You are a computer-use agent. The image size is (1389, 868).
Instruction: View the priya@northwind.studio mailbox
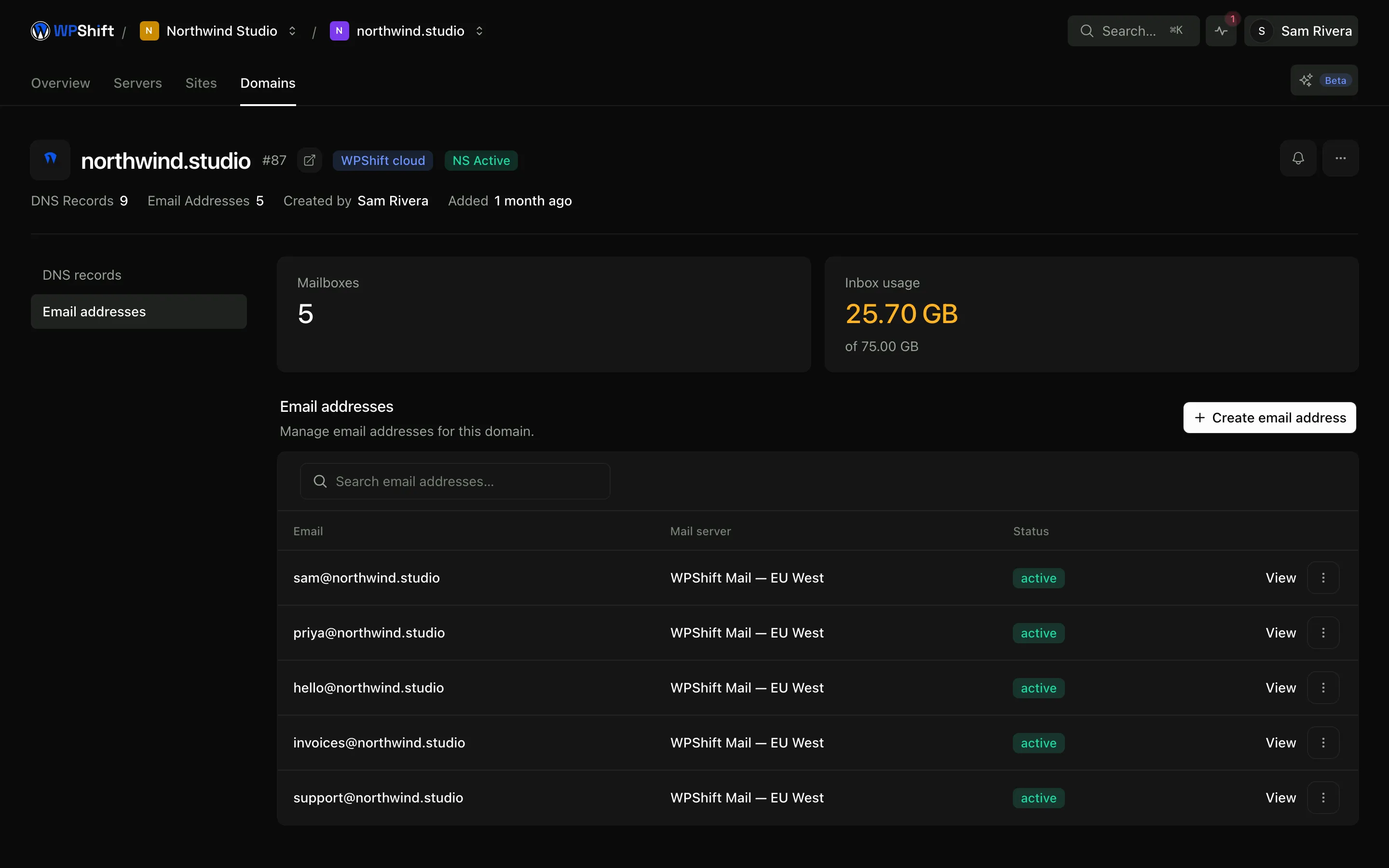(x=1281, y=633)
